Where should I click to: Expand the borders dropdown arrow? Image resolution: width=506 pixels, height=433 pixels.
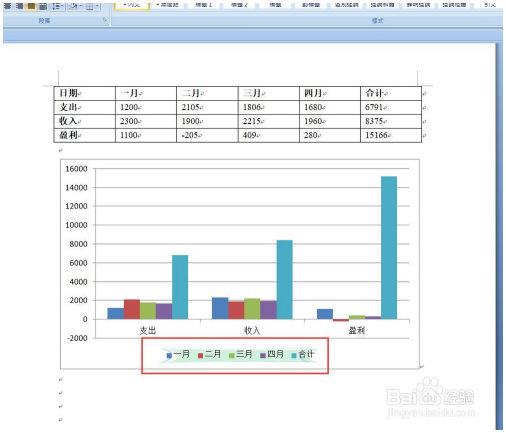click(x=97, y=6)
